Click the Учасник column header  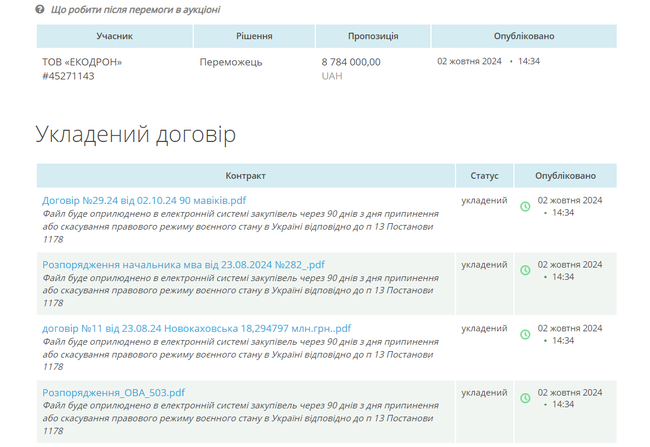(x=115, y=36)
